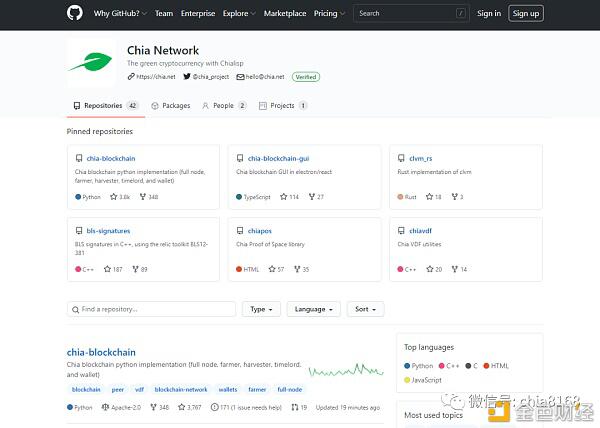Open the Type filter dropdown
Image resolution: width=600 pixels, height=428 pixels.
(x=261, y=309)
